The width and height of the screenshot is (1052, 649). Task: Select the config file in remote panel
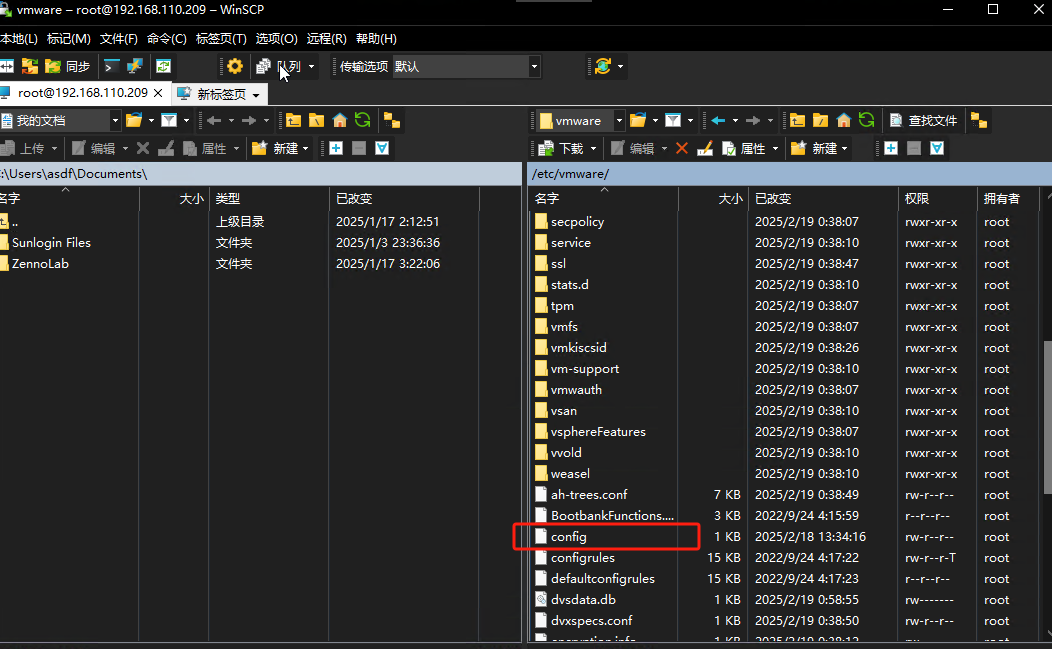568,537
